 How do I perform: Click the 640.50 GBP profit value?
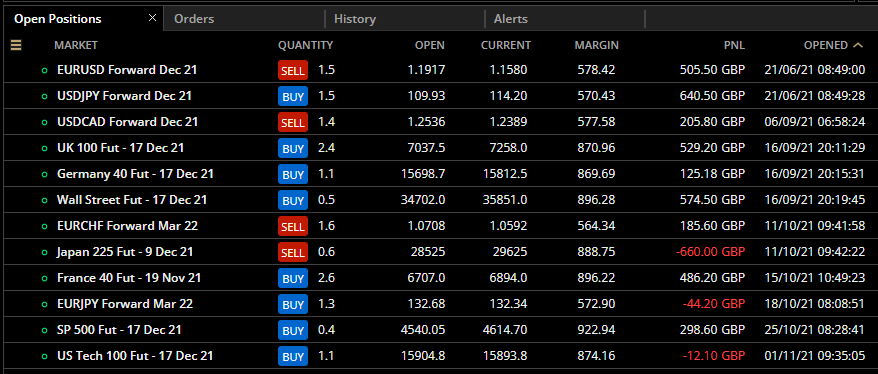712,96
